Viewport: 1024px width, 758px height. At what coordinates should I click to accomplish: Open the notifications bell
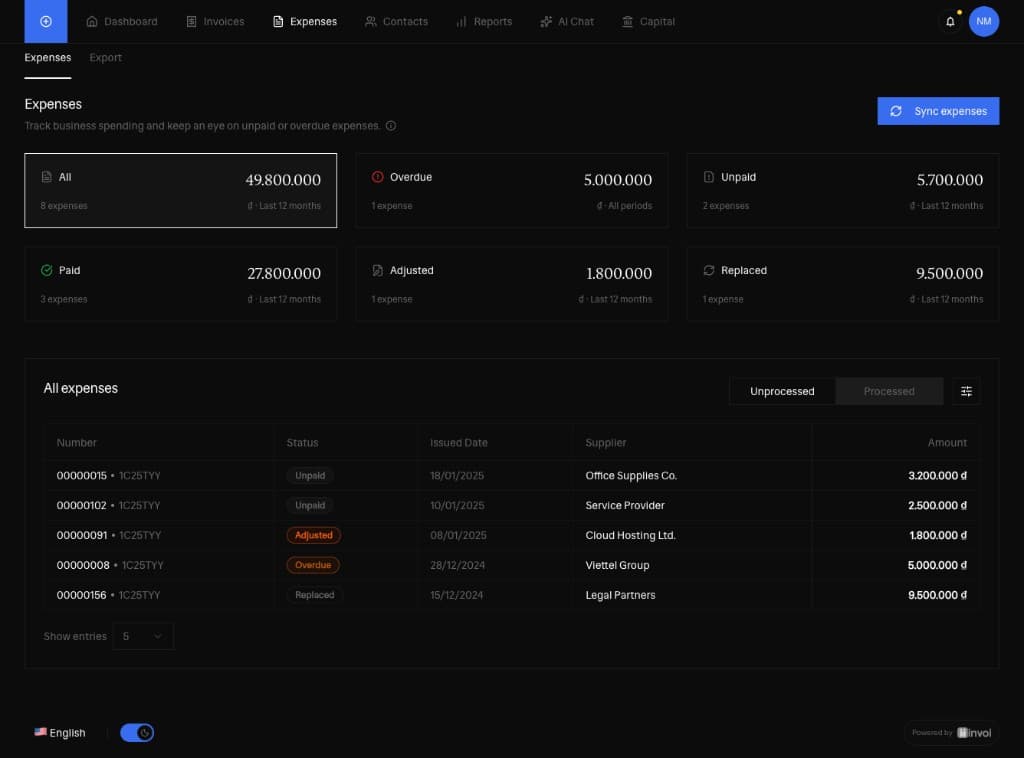pos(950,22)
